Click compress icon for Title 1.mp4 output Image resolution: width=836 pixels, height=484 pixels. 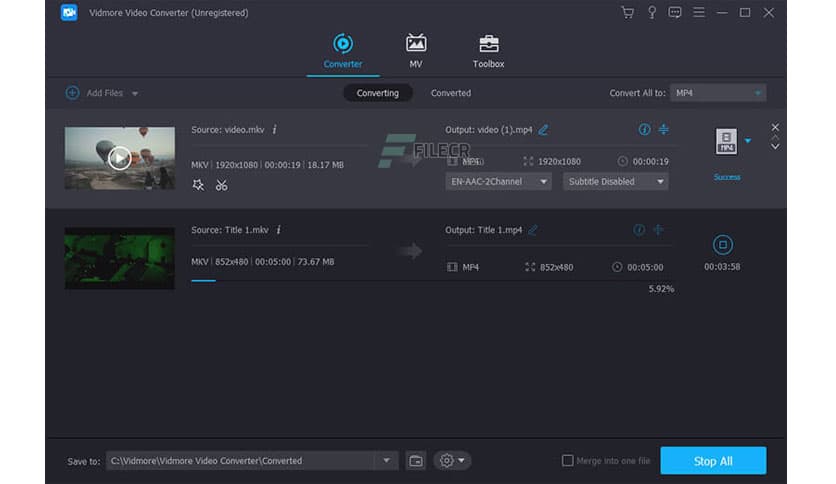point(658,230)
